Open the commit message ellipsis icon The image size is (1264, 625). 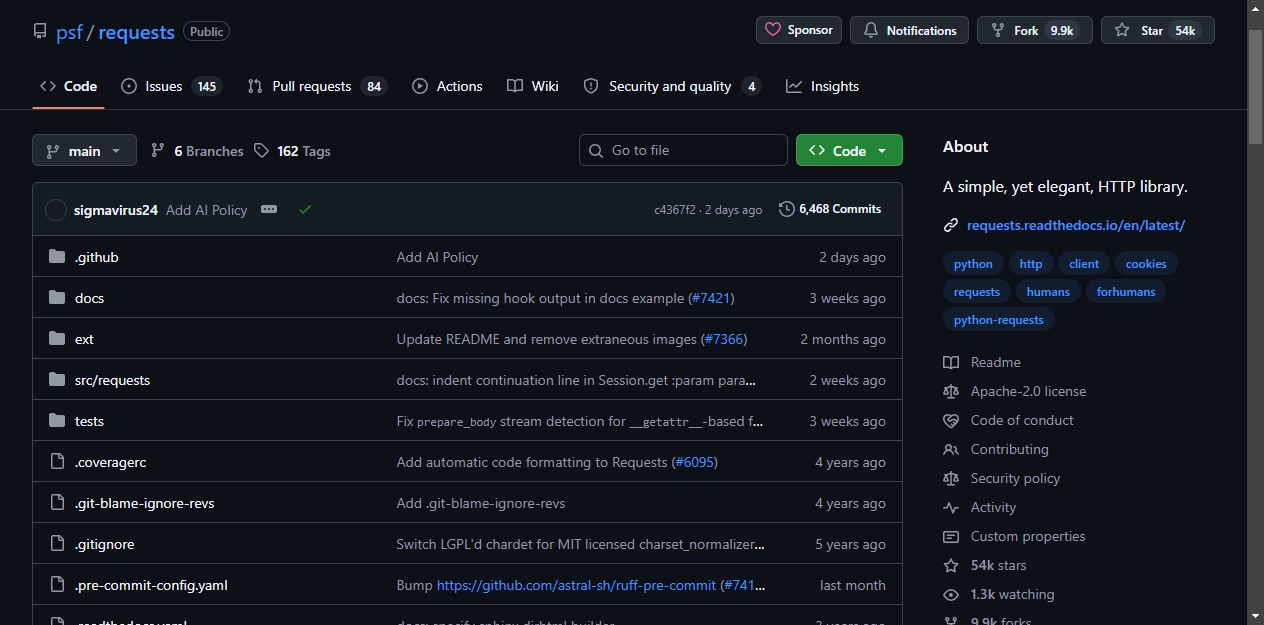click(x=269, y=209)
